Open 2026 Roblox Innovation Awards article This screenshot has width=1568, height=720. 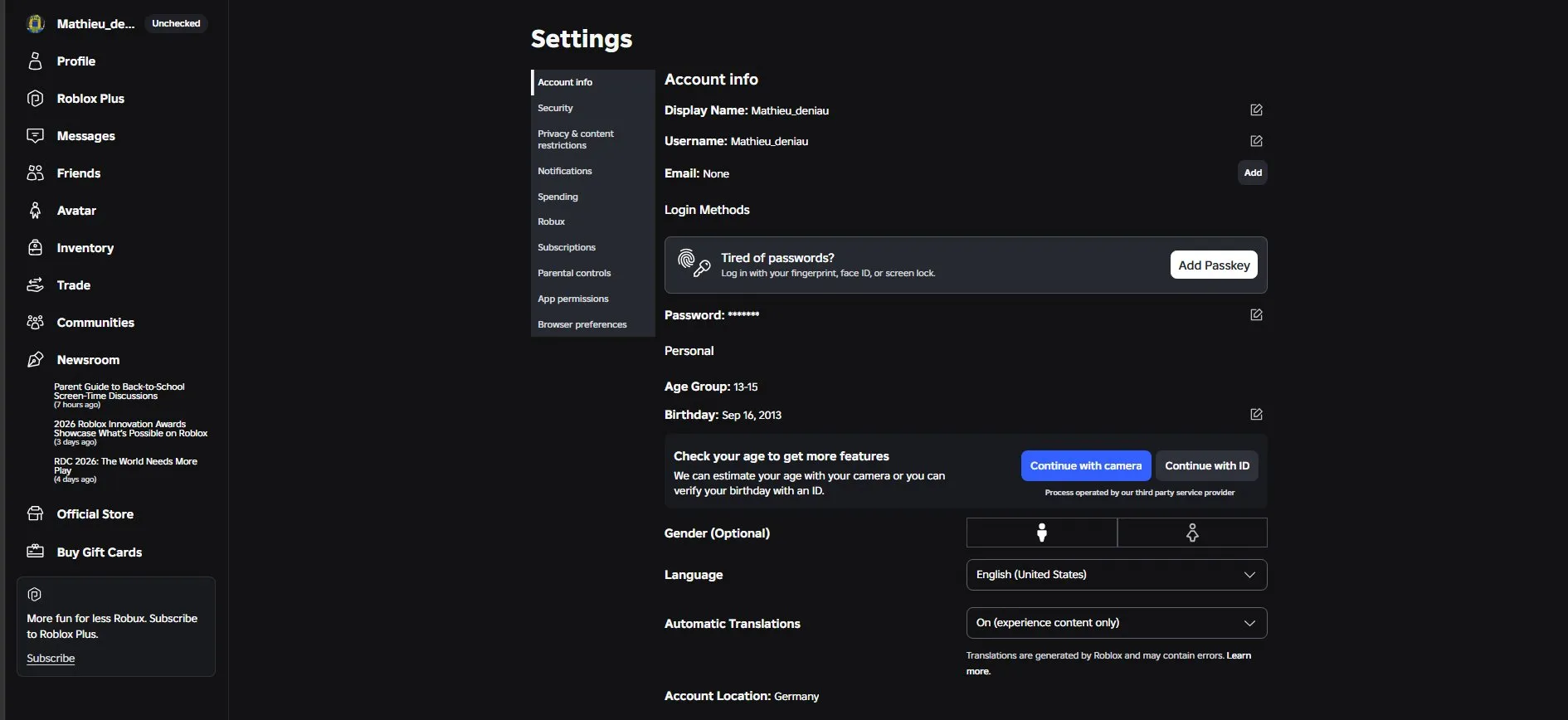pos(131,429)
